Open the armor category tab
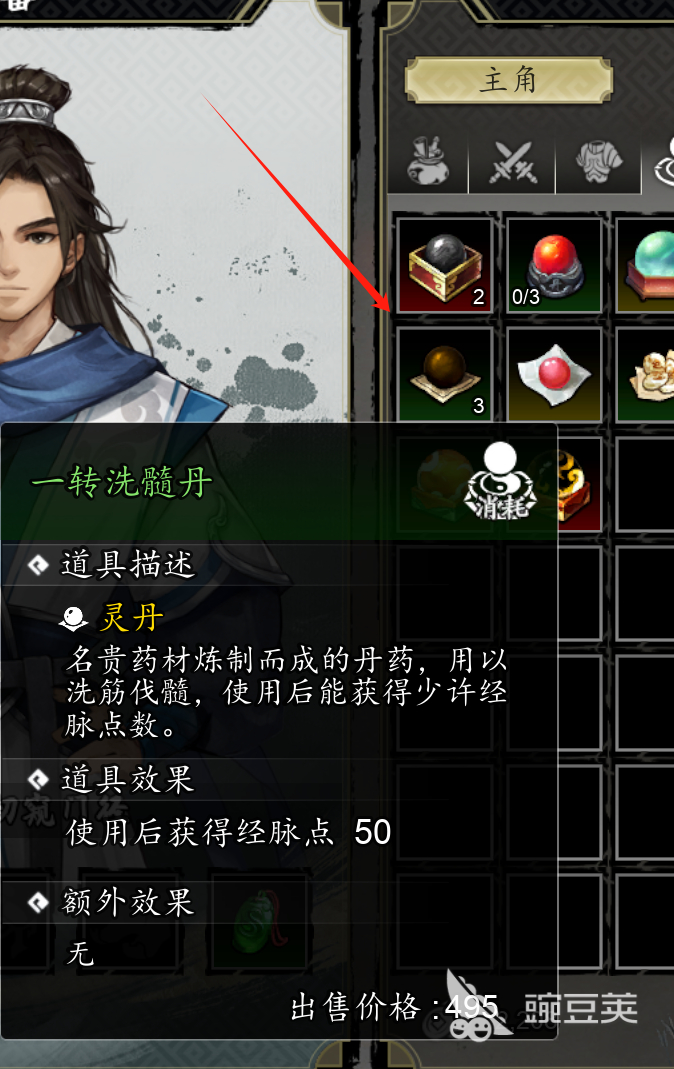674x1069 pixels. 598,161
